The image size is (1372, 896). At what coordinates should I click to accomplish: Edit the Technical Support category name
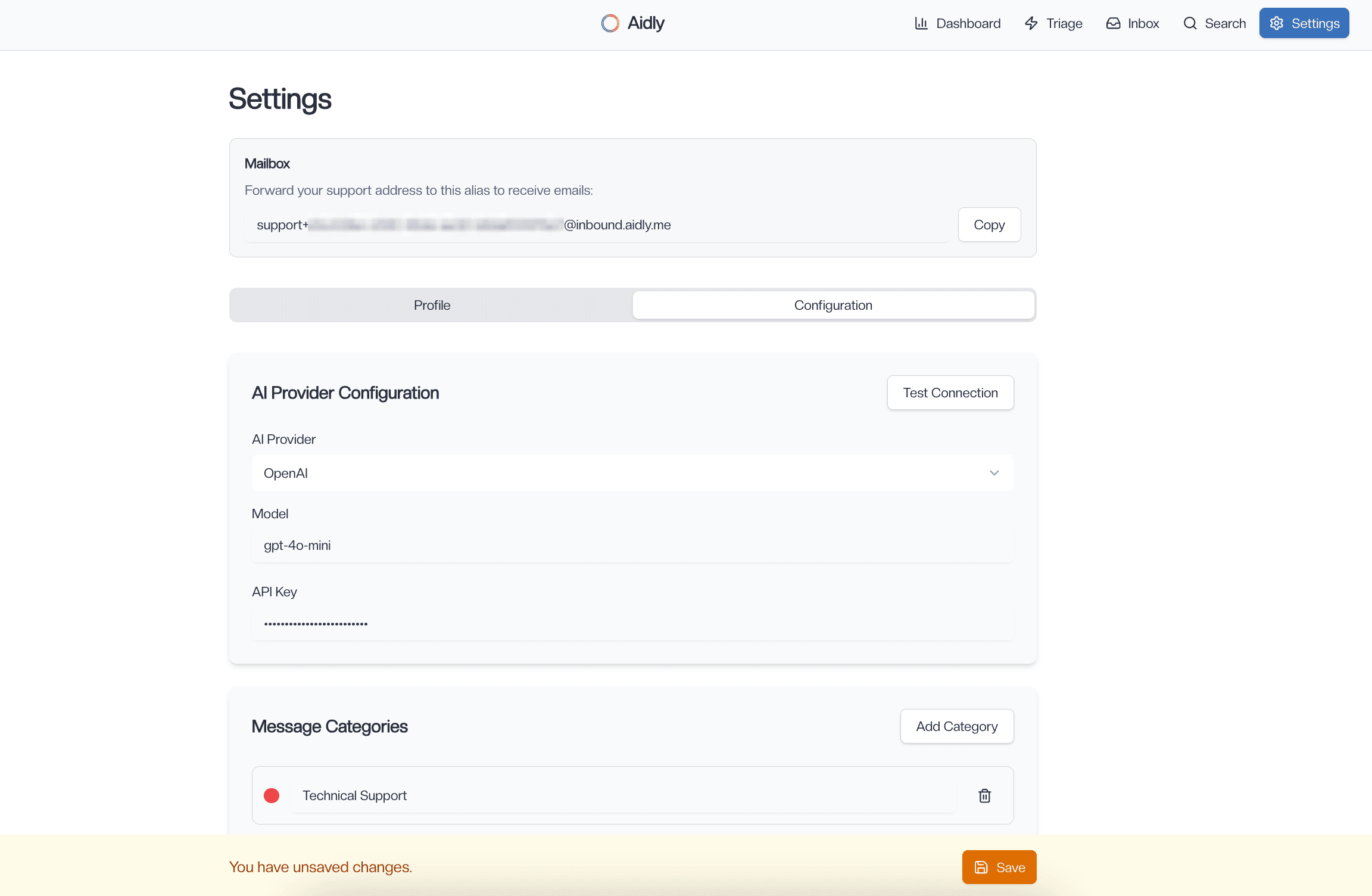point(622,796)
